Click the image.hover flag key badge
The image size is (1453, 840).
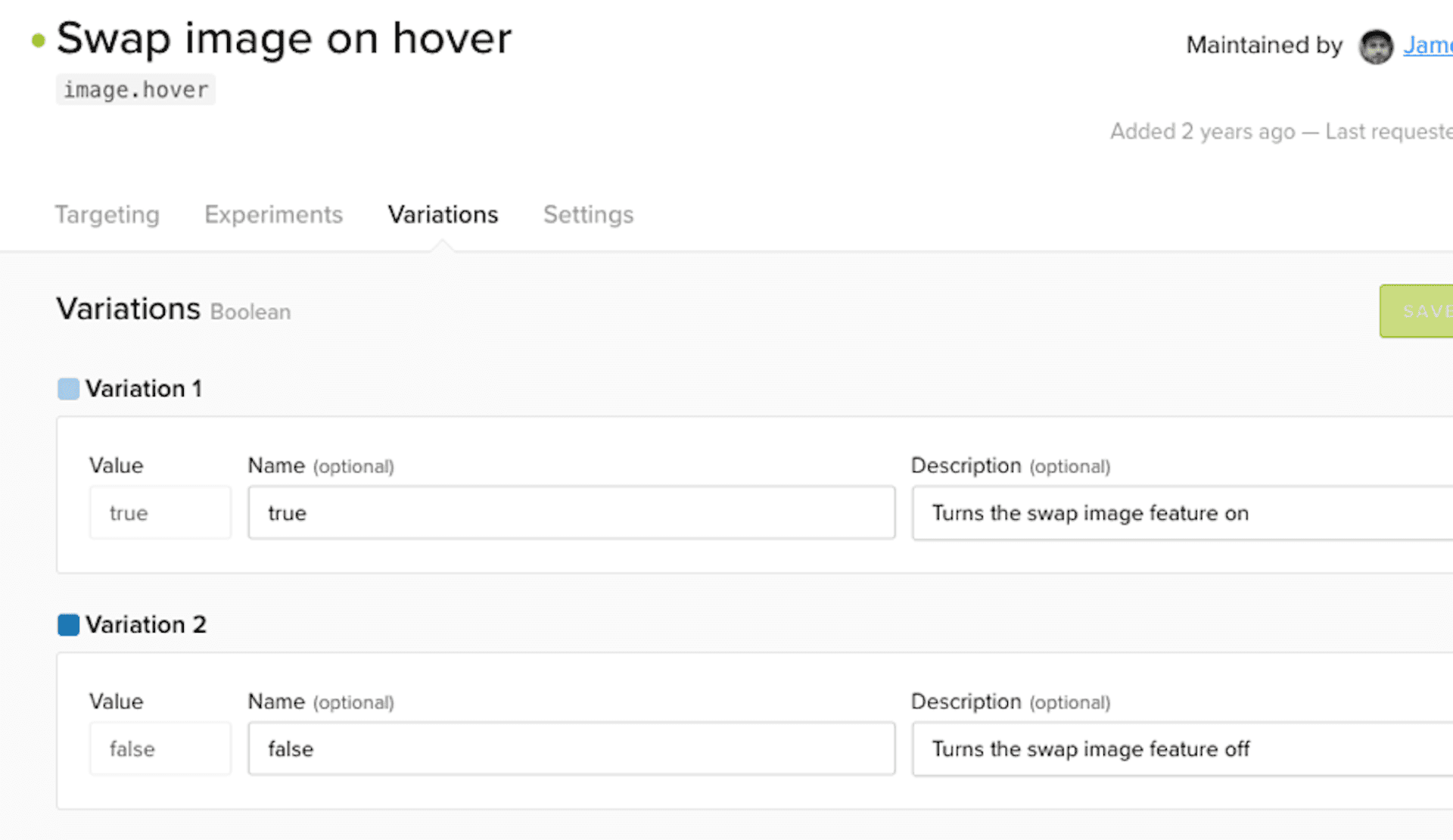[x=135, y=89]
